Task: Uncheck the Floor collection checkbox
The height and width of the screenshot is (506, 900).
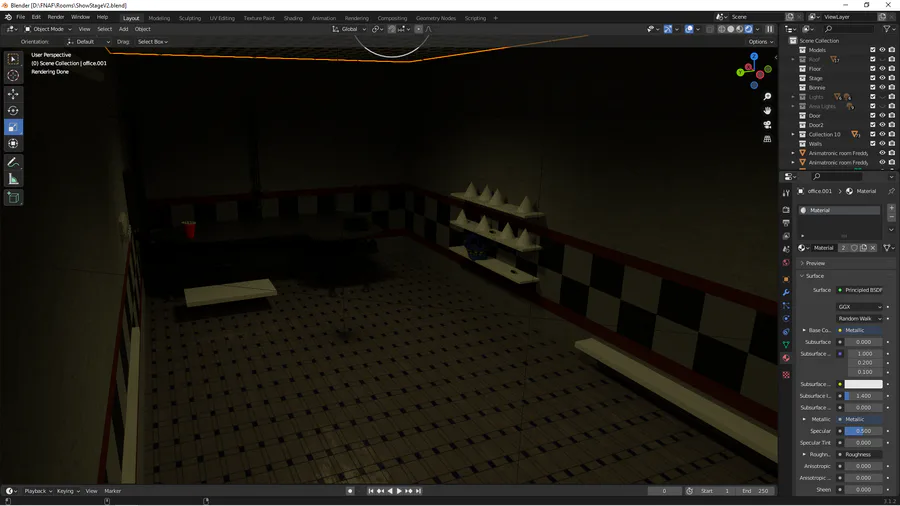Action: 872,69
